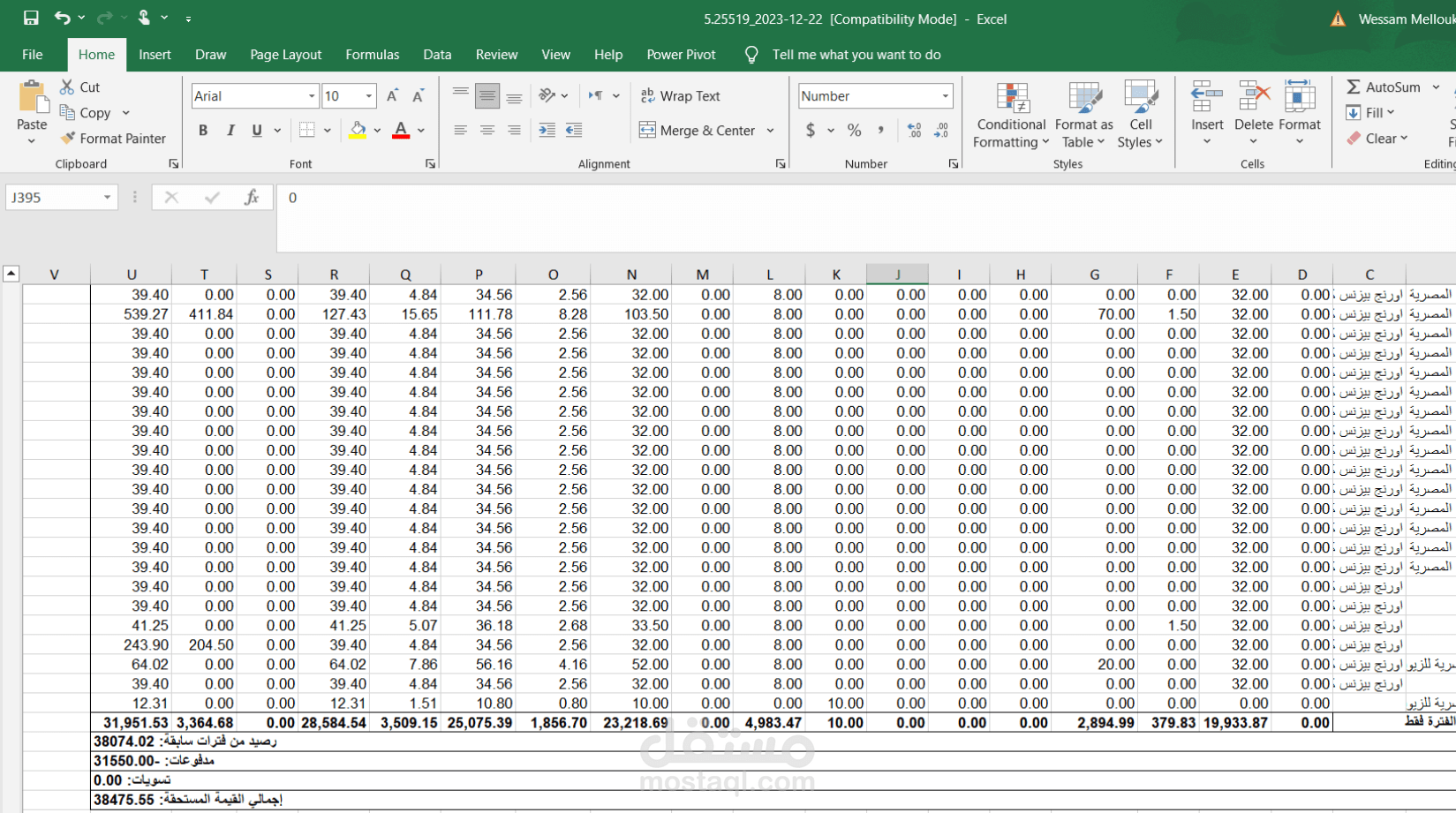Toggle Italic formatting
This screenshot has height=813, width=1456.
230,130
